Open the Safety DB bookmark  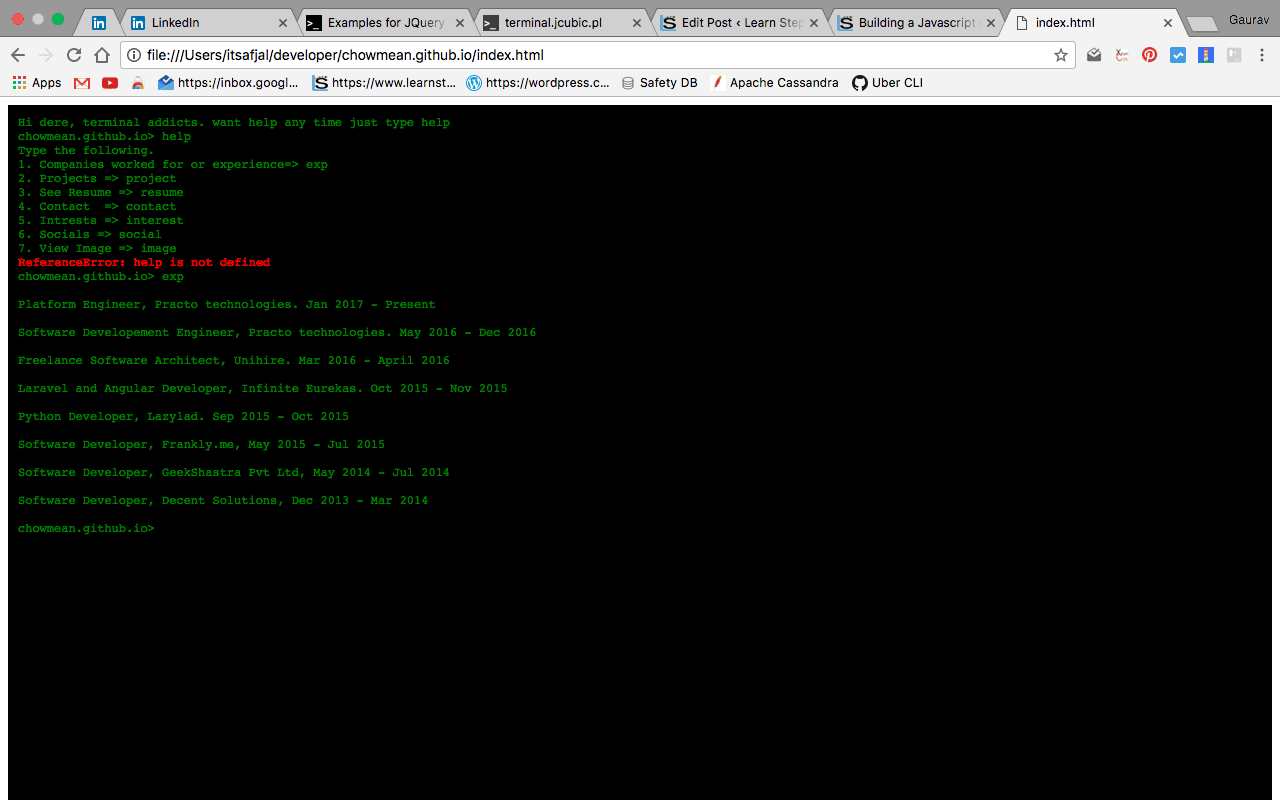point(659,83)
